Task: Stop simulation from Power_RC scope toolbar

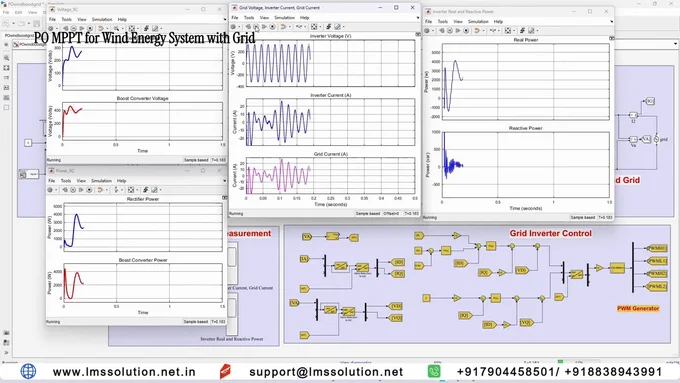Action: (89, 190)
